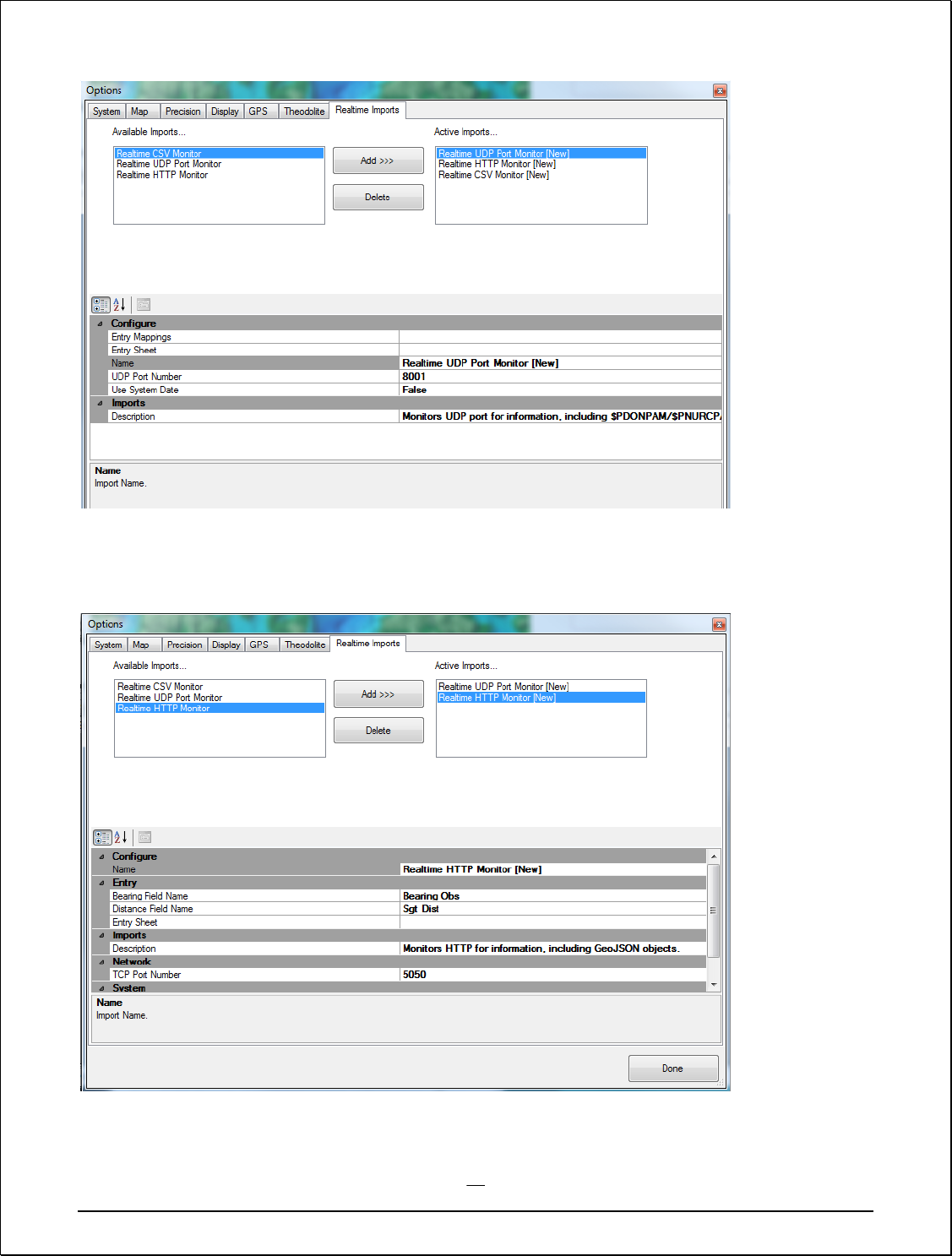Collapse Imports section in lower window
The height and width of the screenshot is (1256, 952).
(101, 935)
